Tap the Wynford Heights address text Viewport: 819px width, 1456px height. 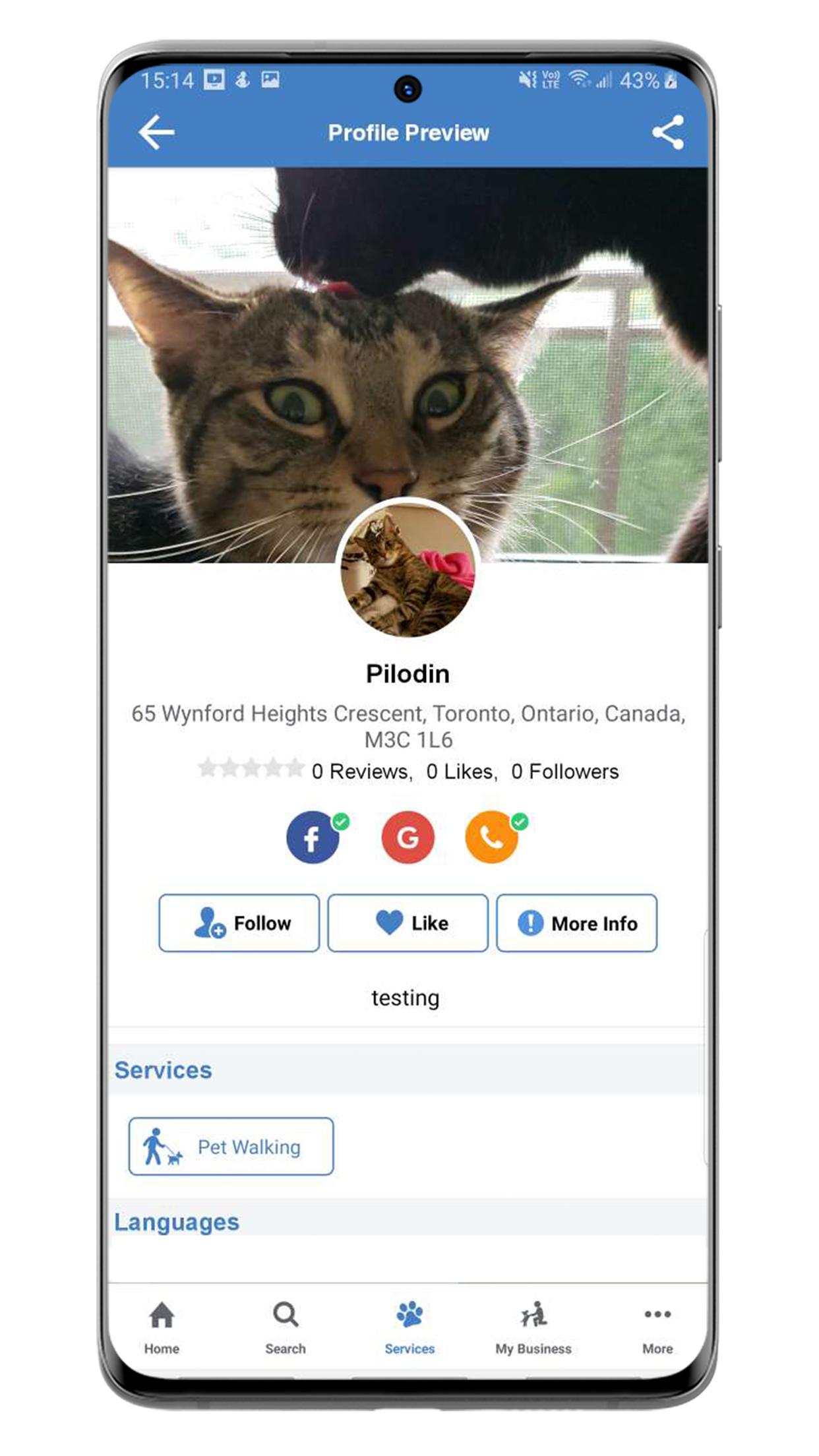pos(408,726)
